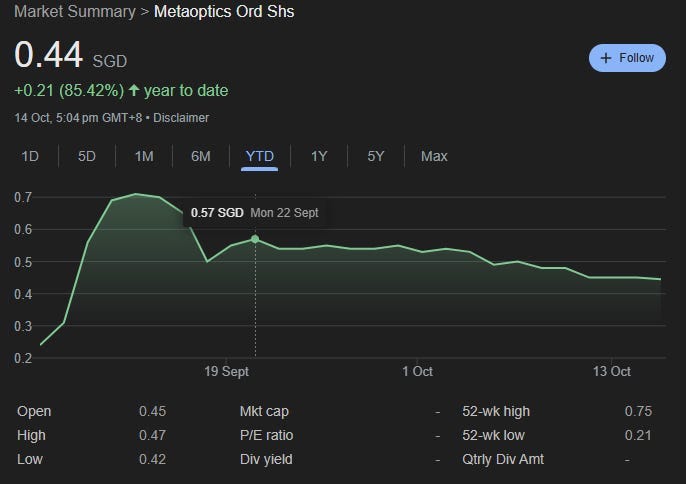Viewport: 686px width, 484px height.
Task: Open the Market Summary breadcrumb link
Action: pos(75,11)
